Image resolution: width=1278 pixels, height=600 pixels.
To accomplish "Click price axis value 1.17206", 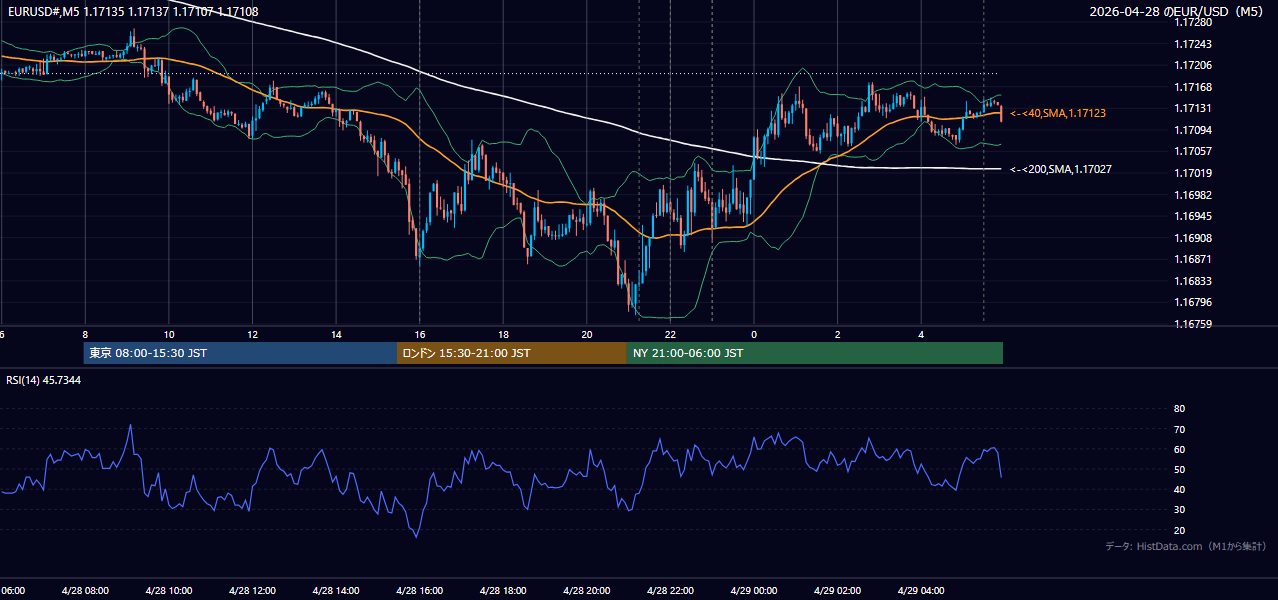I will (1193, 65).
